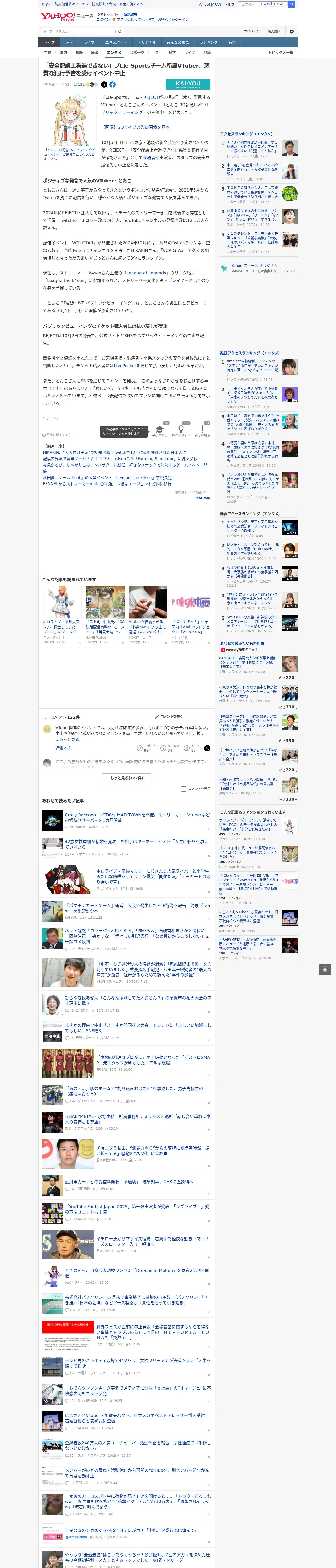Click the web search magnifier button at top
Image resolution: width=336 pixels, height=1568 pixels.
292,4
